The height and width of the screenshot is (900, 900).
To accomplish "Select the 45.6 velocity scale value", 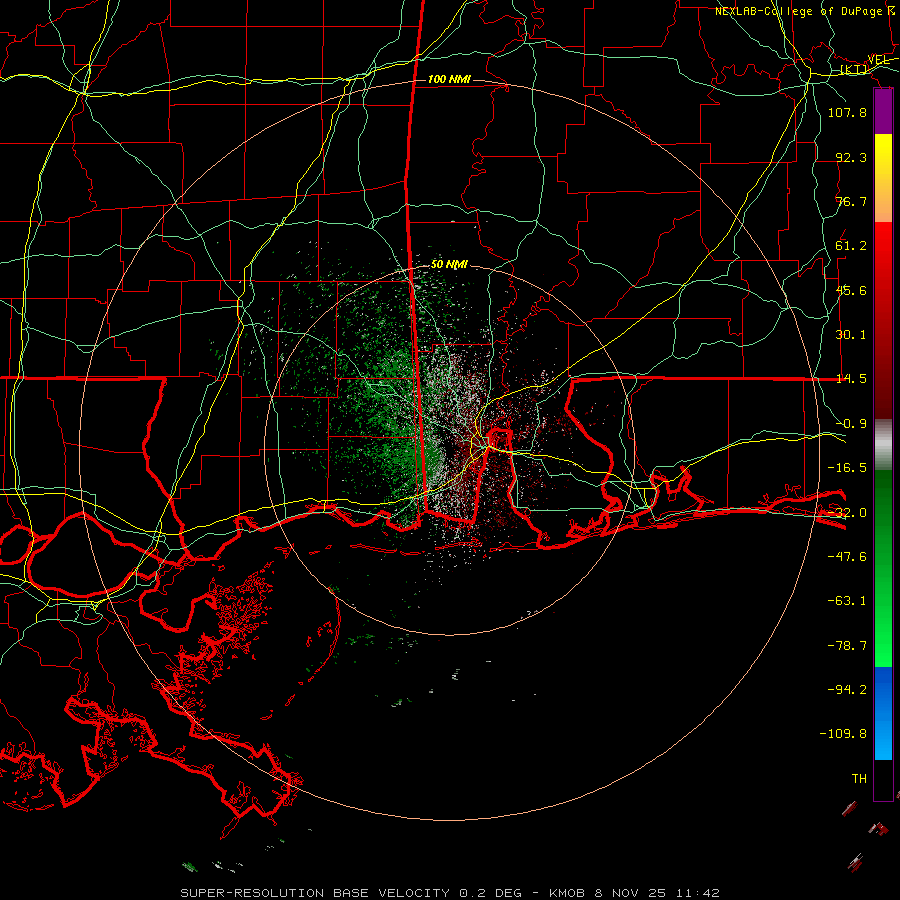I will tap(851, 290).
